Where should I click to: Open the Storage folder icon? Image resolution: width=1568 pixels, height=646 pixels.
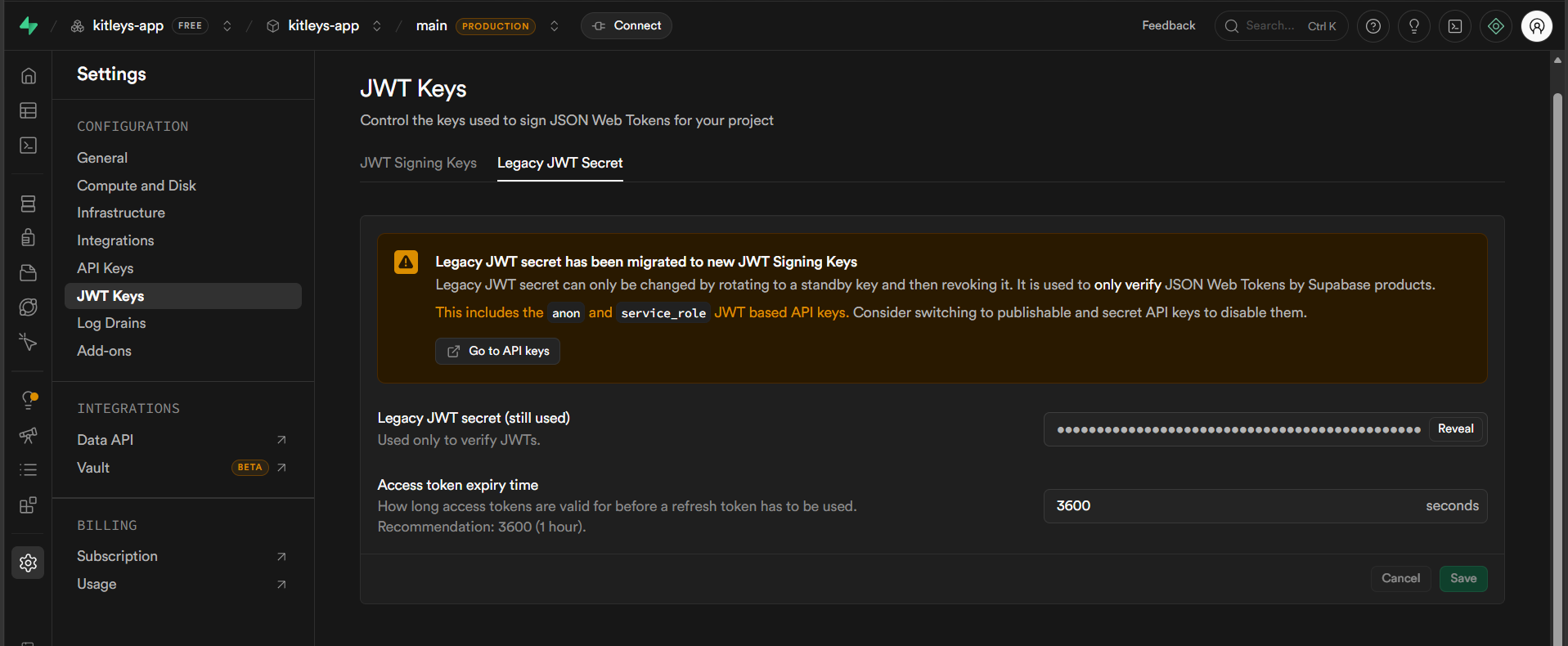click(29, 272)
